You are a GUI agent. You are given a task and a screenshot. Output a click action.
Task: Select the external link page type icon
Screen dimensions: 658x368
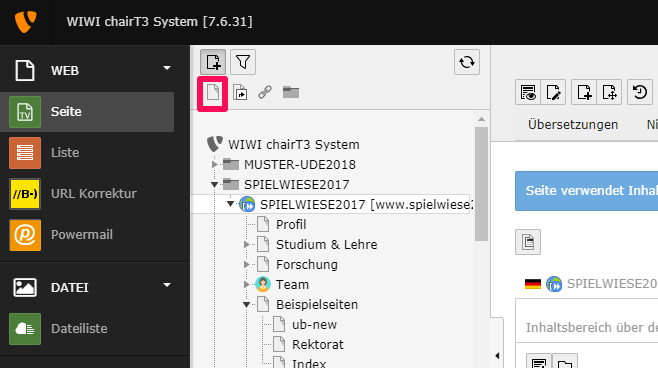(265, 92)
